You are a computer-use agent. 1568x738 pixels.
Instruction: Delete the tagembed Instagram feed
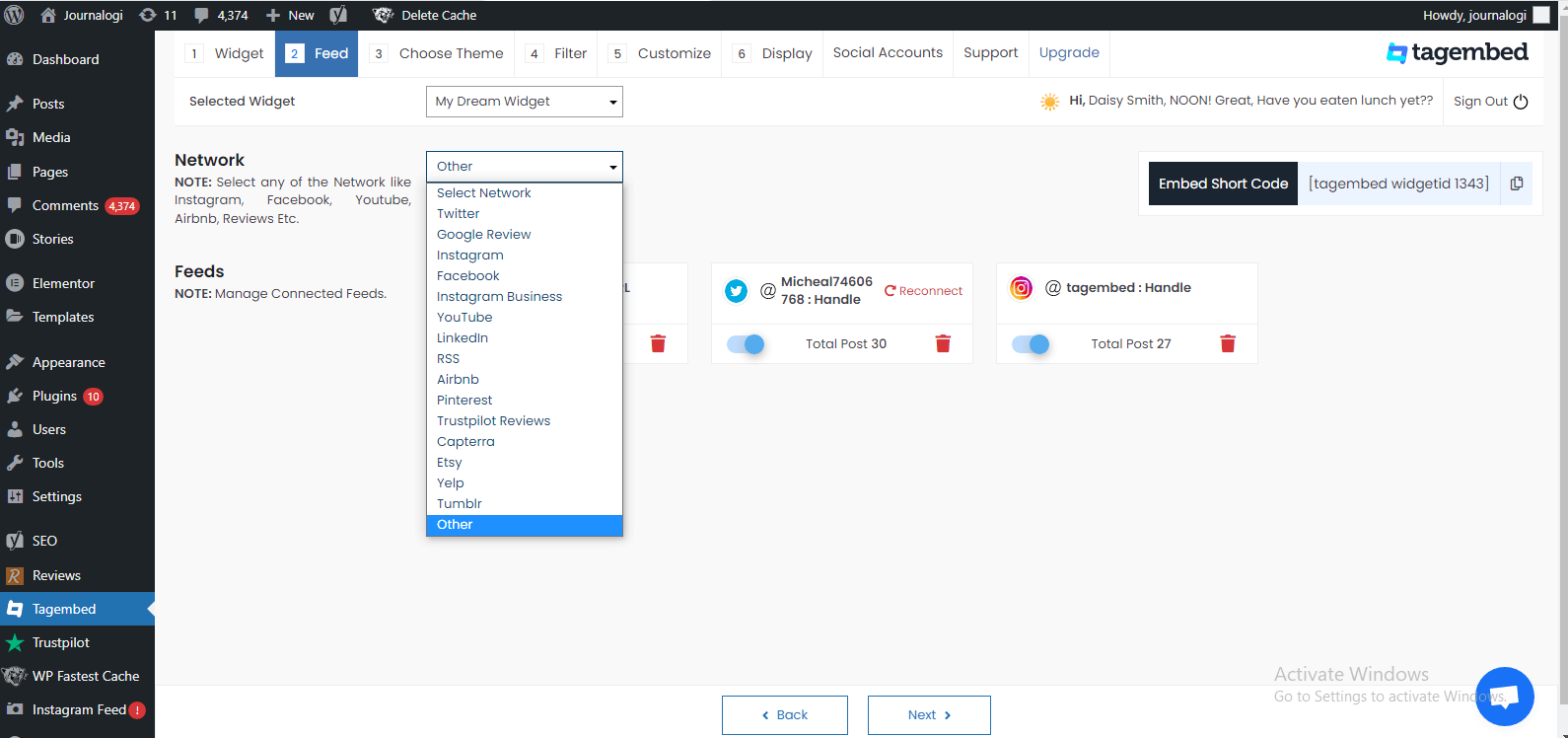(x=1228, y=343)
